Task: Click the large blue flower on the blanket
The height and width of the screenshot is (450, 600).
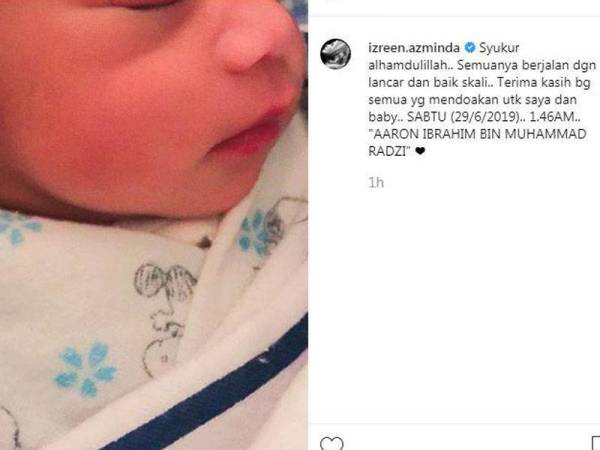Action: [x=86, y=369]
